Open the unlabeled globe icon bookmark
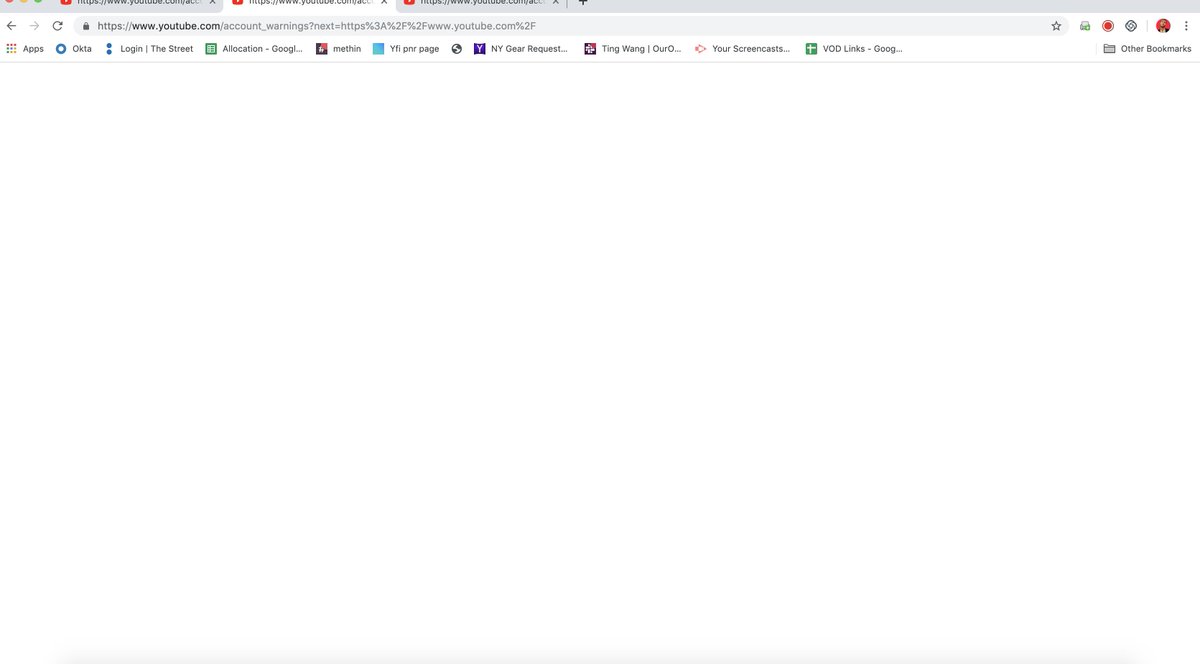Viewport: 1200px width, 664px height. (457, 48)
